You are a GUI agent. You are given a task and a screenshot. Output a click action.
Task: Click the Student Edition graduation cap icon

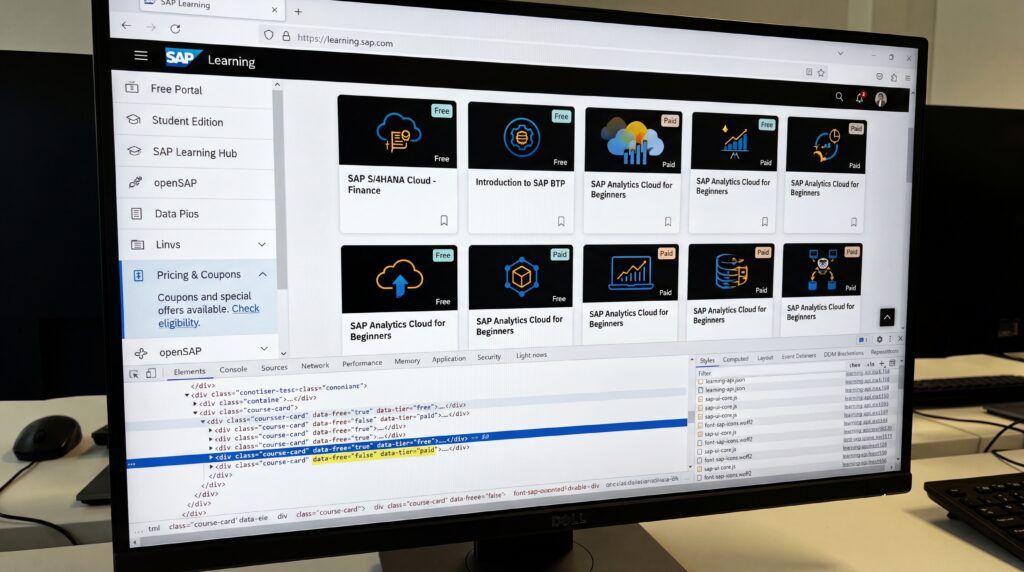pos(133,119)
